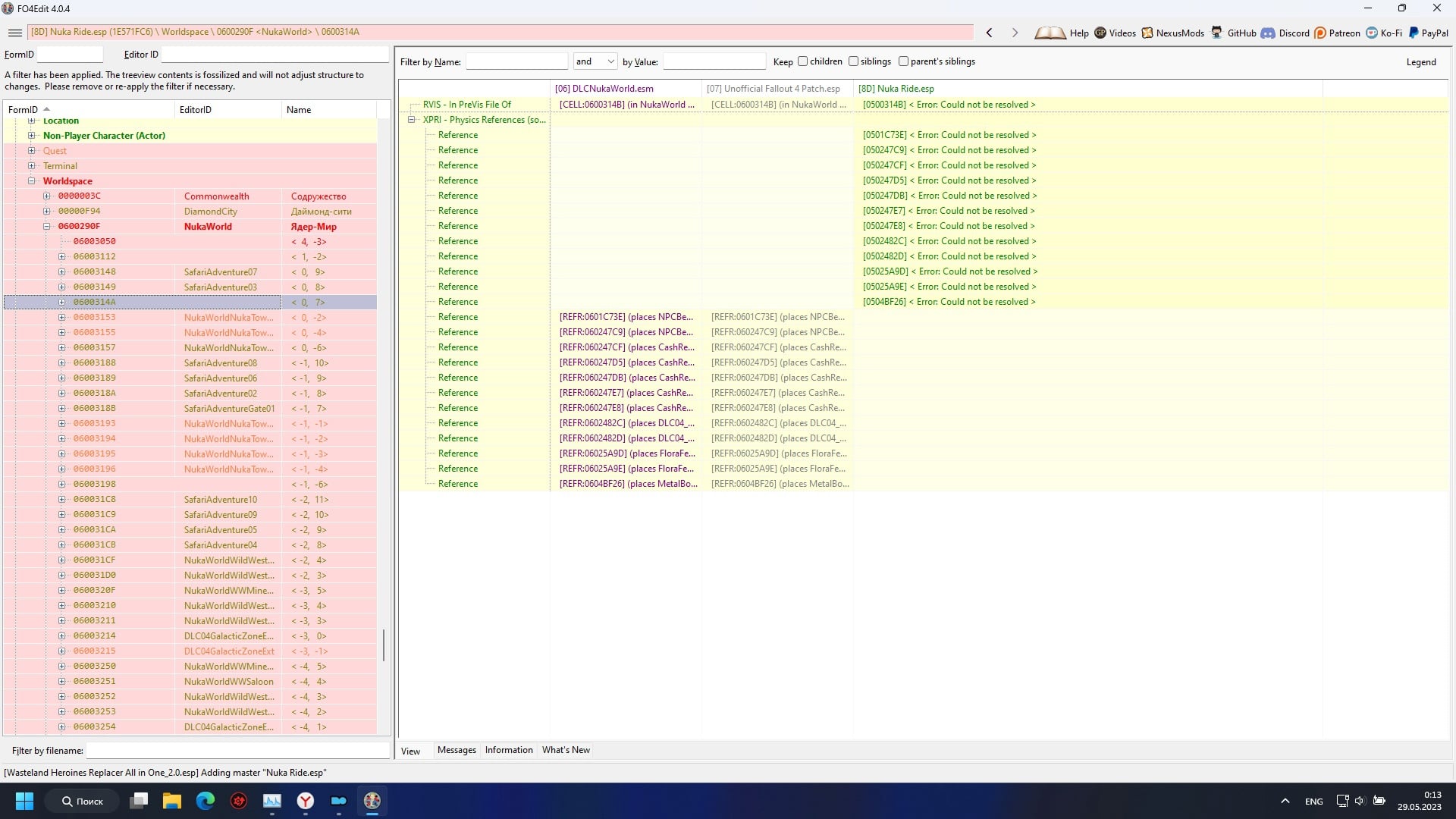Open the GitHub toolbar link

tap(1234, 33)
